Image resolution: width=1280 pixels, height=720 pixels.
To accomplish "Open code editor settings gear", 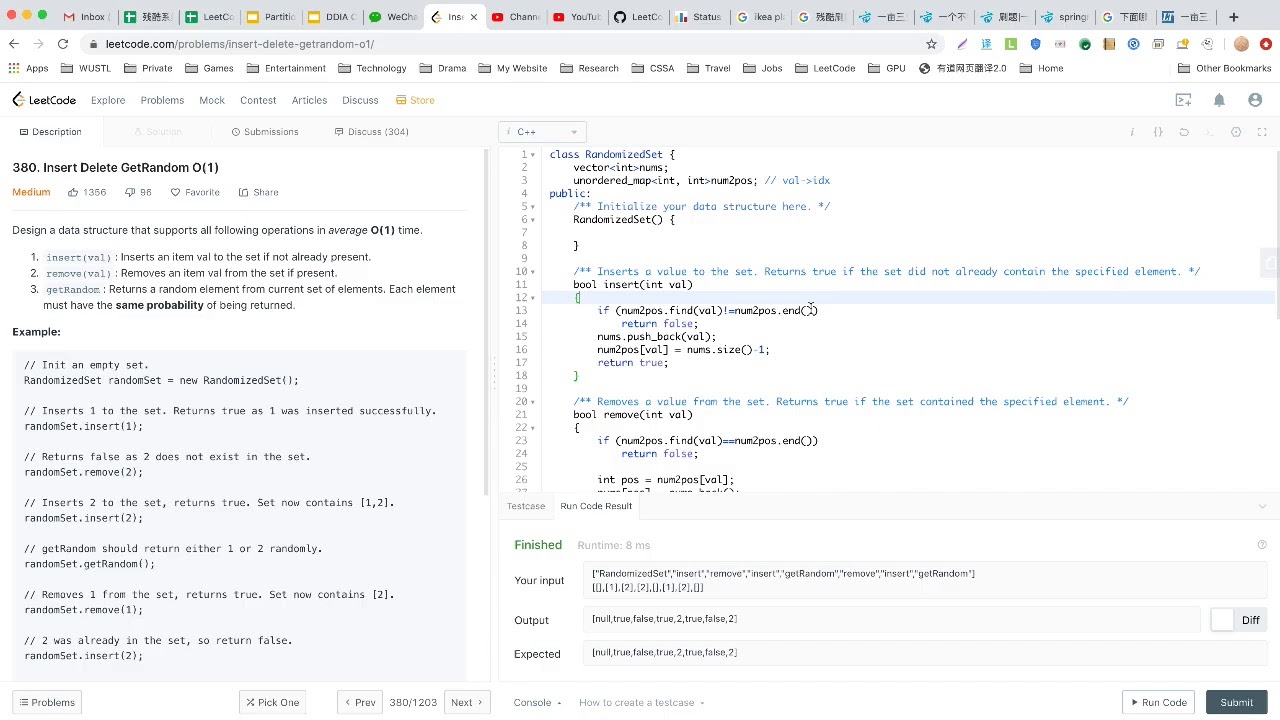I will point(1236,132).
